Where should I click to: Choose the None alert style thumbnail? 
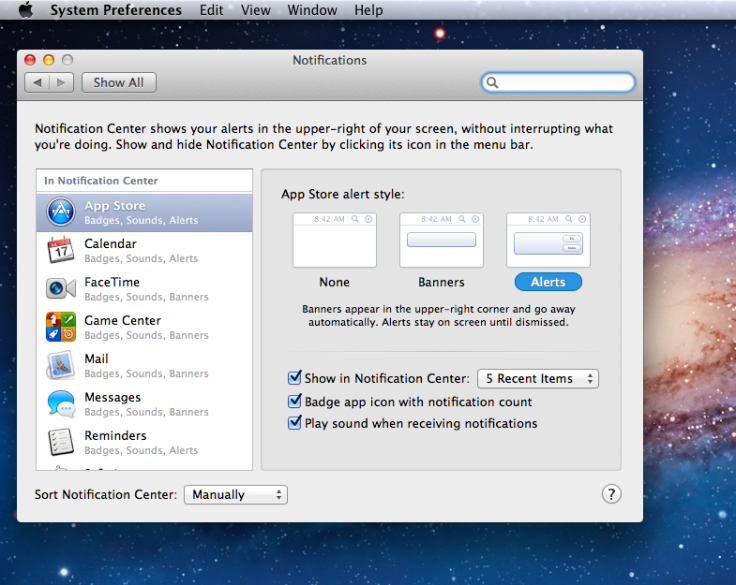(335, 240)
